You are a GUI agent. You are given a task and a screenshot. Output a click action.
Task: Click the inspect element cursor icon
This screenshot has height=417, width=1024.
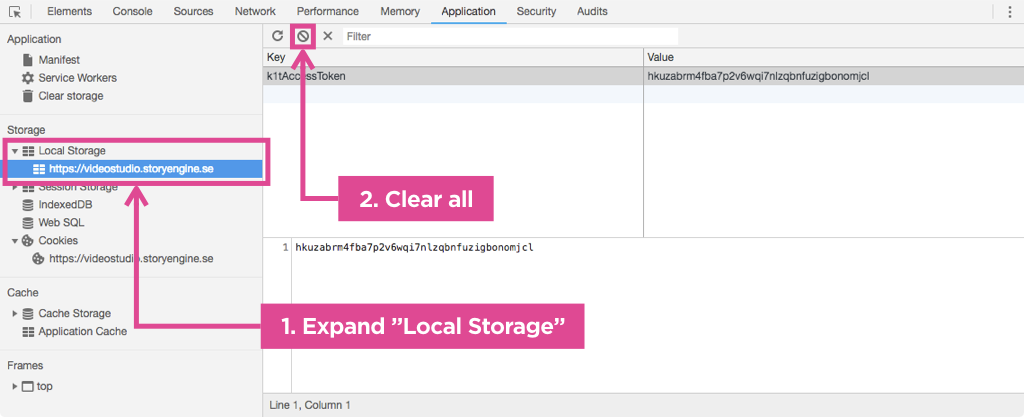tap(15, 11)
